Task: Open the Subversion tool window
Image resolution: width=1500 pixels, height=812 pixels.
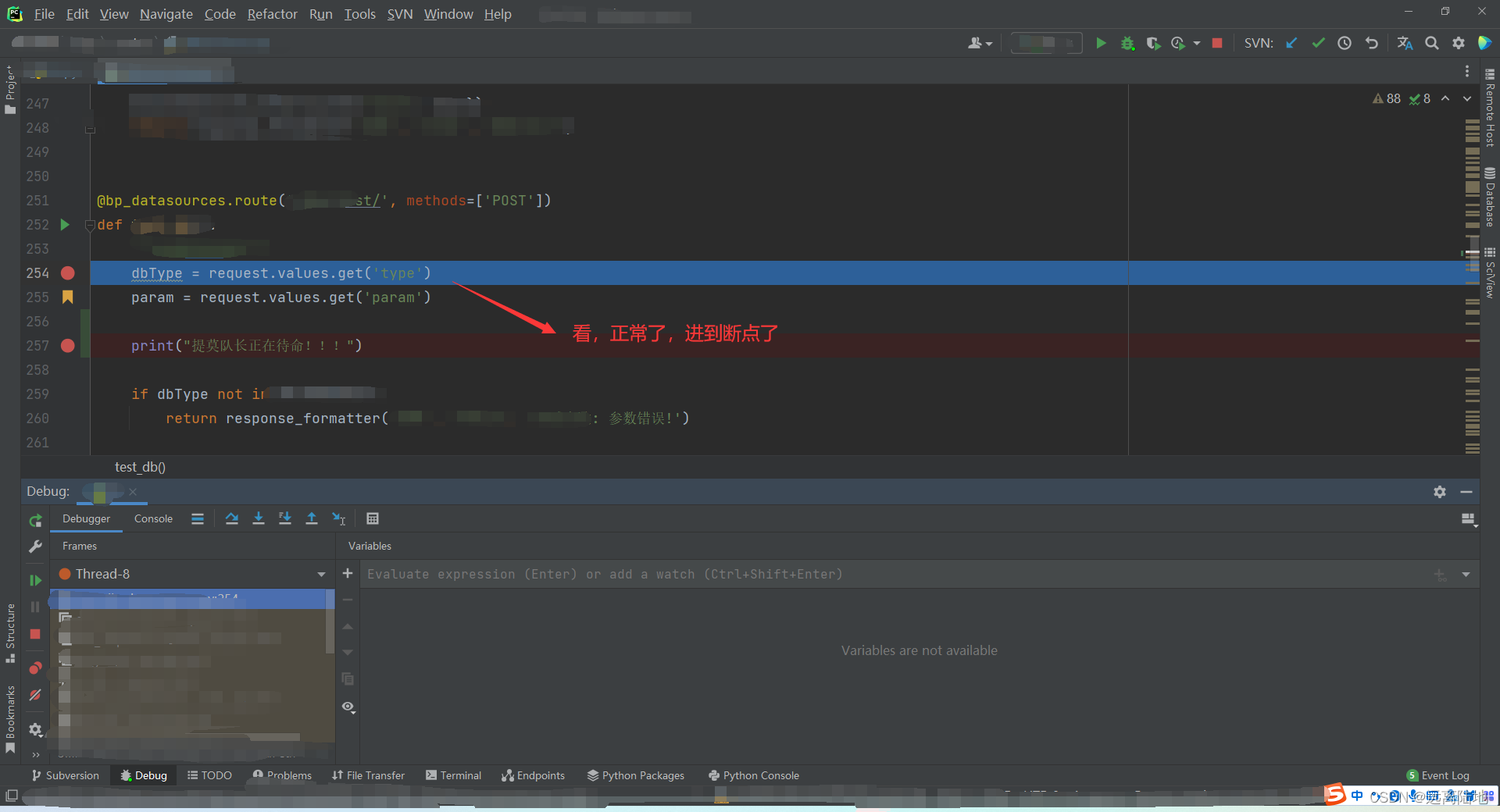Action: (x=66, y=775)
